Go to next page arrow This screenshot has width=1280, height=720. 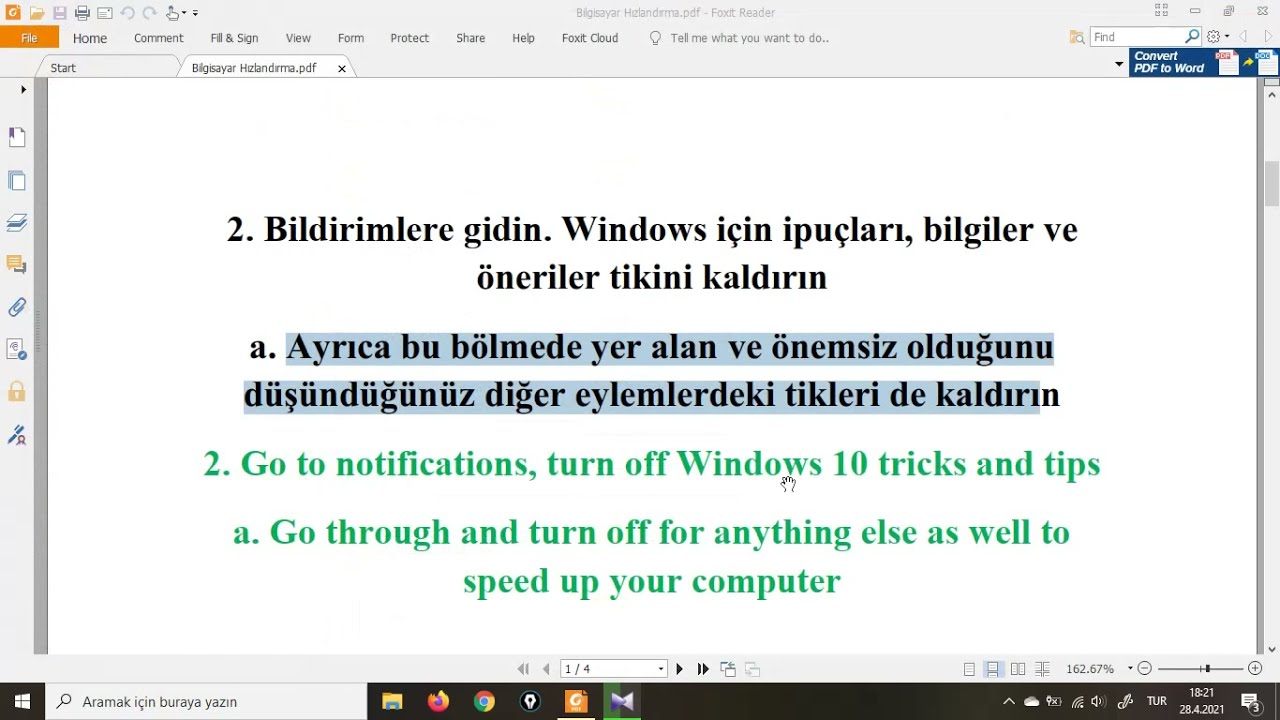tap(680, 669)
